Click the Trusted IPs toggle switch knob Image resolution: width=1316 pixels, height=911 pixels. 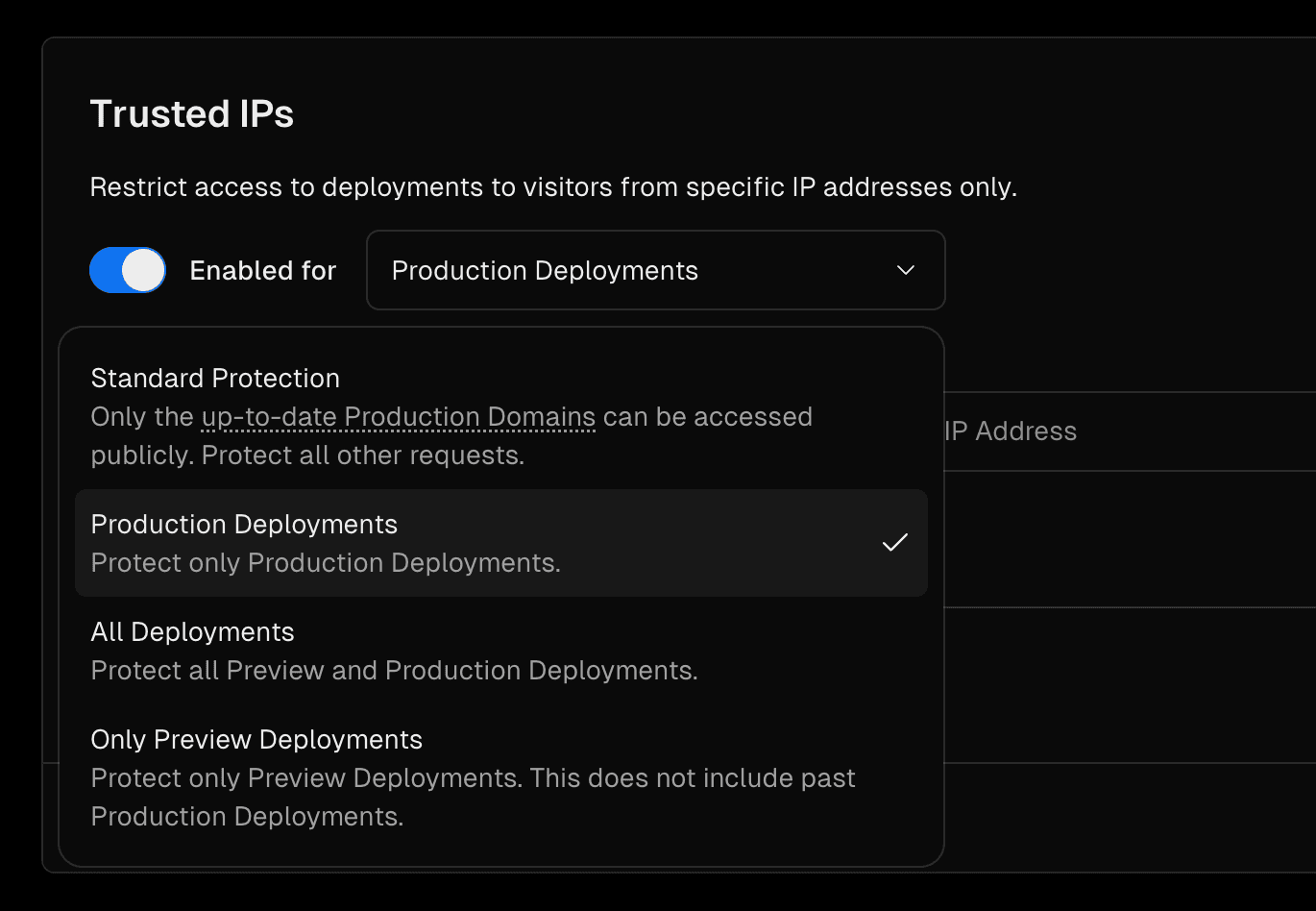(x=144, y=270)
